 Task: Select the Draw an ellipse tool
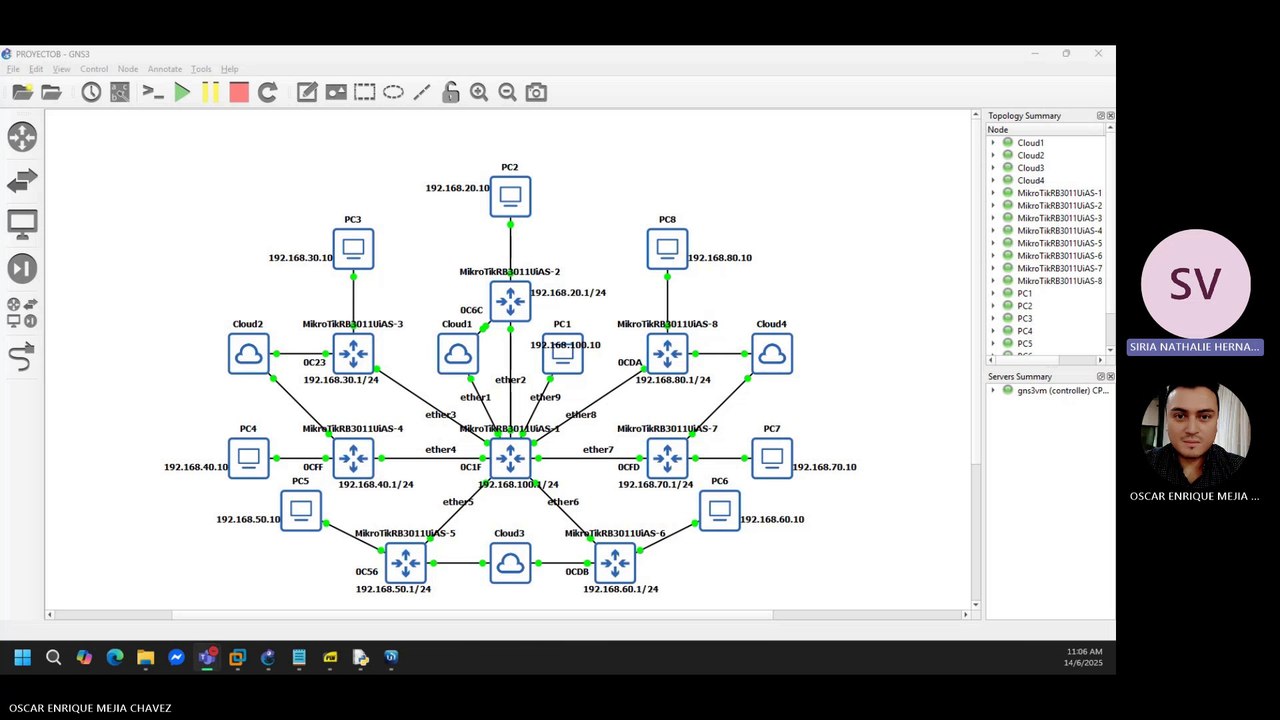coord(393,92)
